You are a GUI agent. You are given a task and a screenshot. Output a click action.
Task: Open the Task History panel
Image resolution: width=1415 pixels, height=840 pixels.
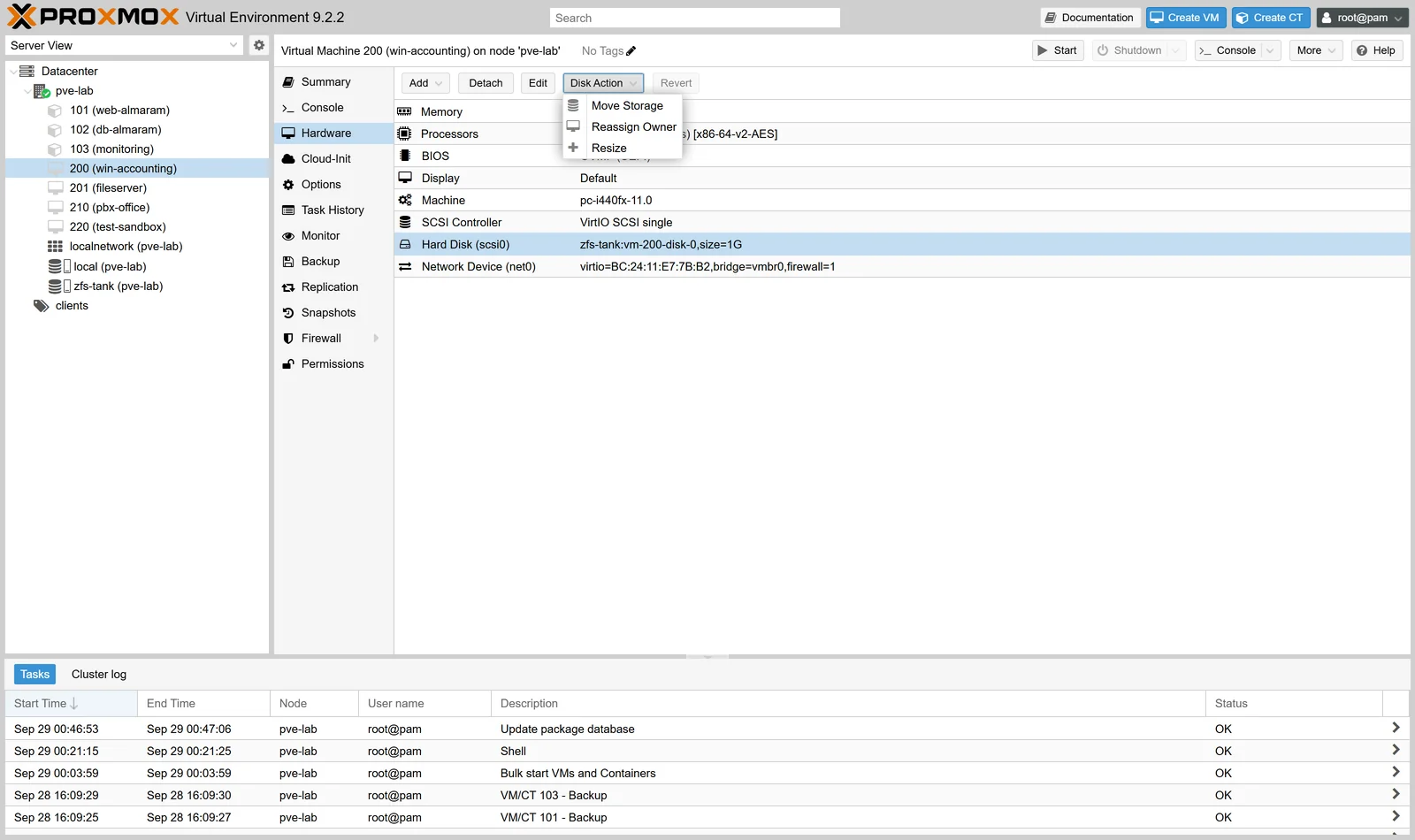point(333,210)
